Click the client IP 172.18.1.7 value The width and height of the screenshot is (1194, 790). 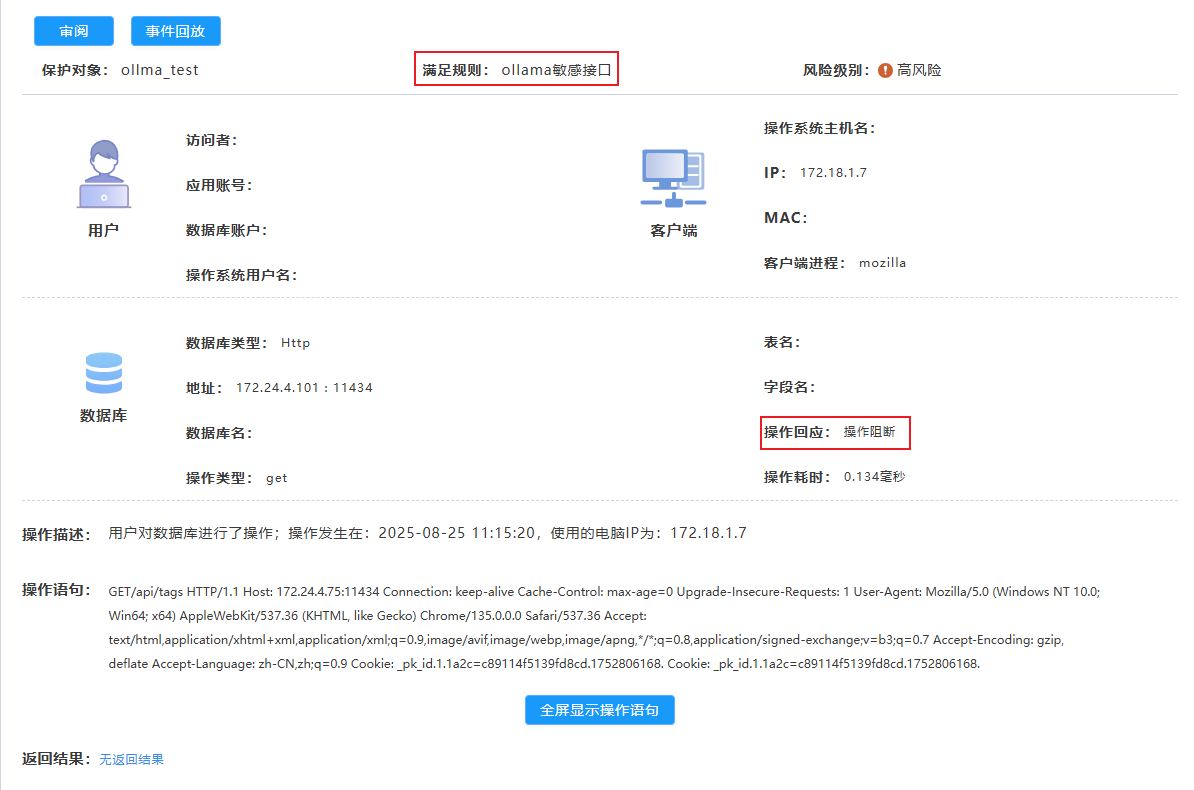[x=833, y=173]
